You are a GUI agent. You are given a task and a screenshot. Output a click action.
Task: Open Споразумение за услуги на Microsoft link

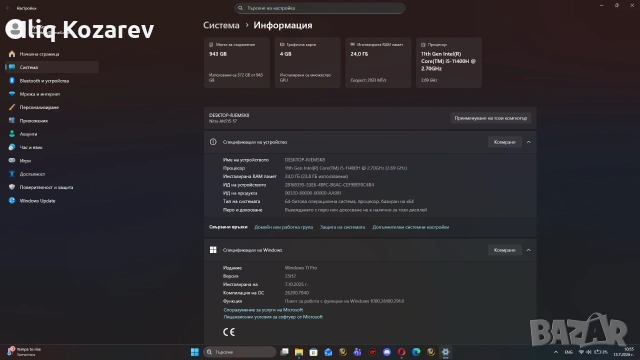pos(263,310)
